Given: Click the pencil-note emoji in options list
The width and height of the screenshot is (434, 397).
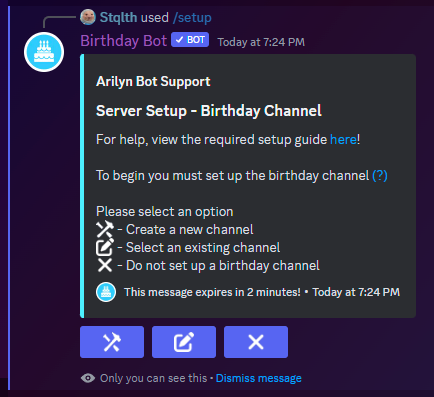Looking at the screenshot, I should point(105,247).
